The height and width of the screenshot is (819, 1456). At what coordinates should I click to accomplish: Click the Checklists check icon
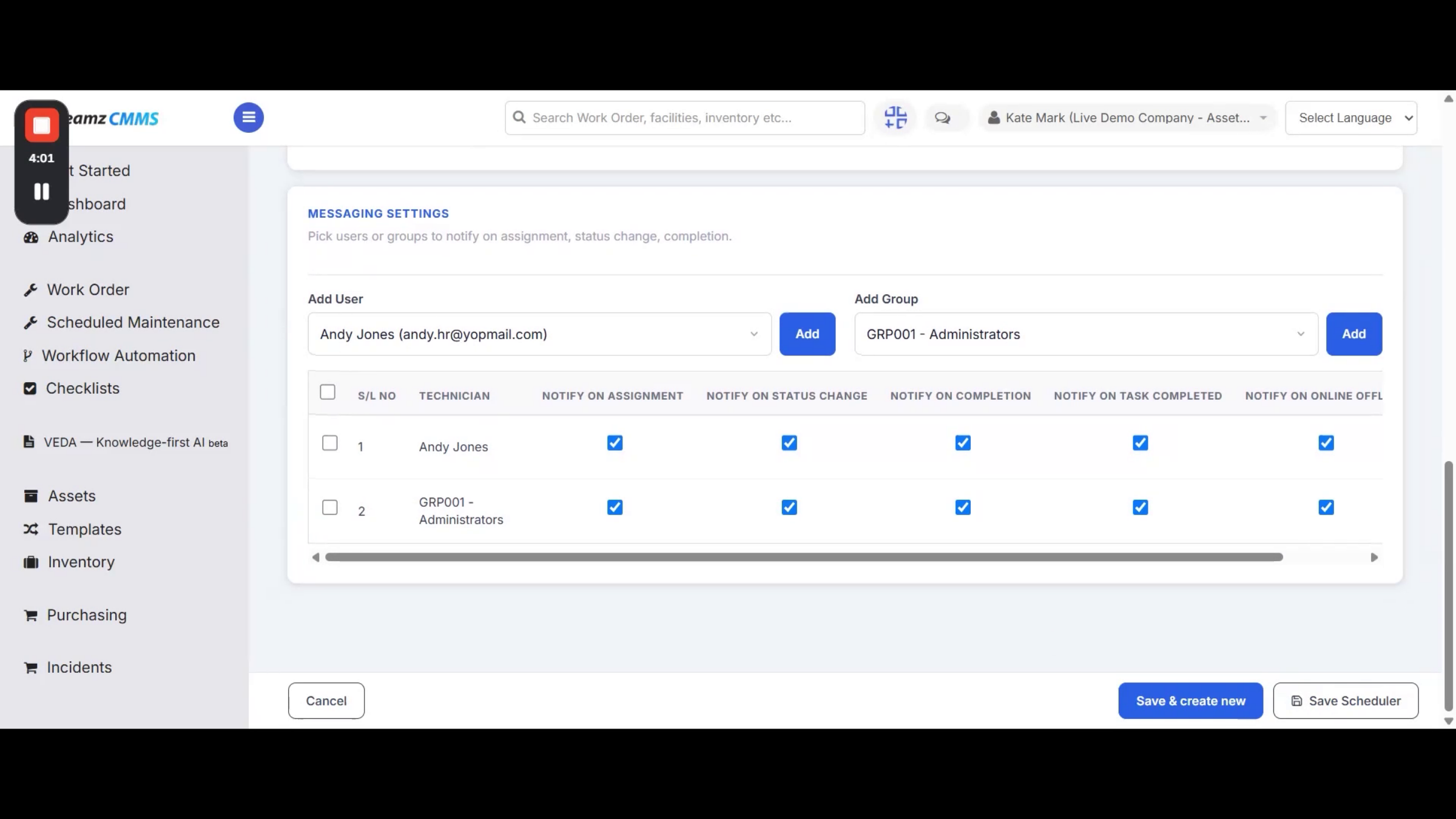tap(30, 389)
